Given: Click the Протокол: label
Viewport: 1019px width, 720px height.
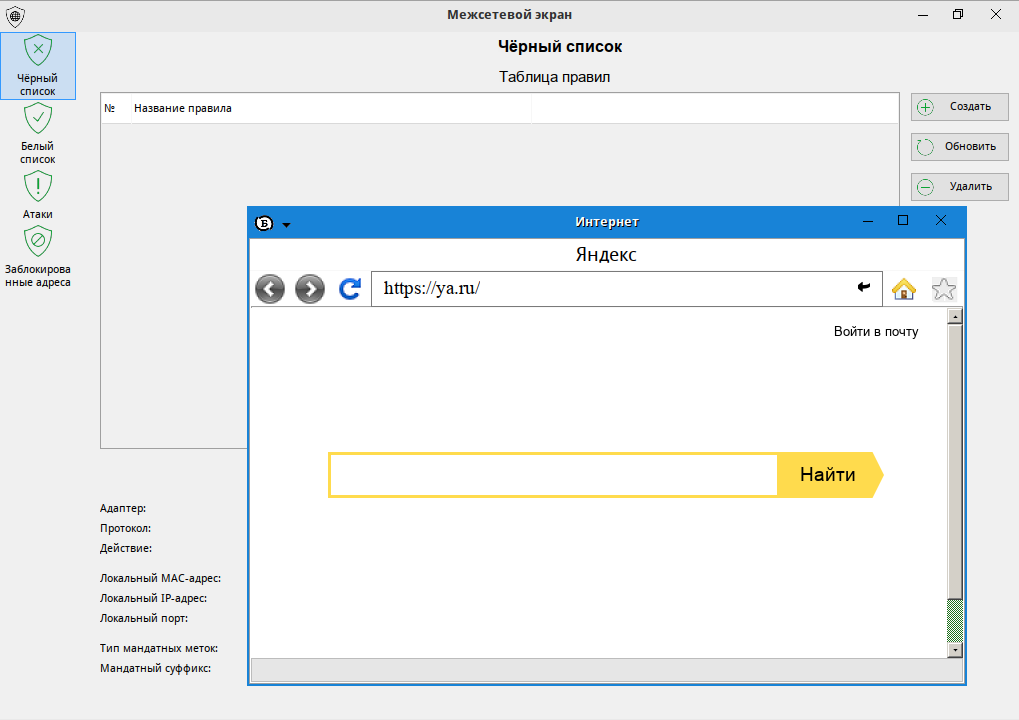Looking at the screenshot, I should click(125, 528).
